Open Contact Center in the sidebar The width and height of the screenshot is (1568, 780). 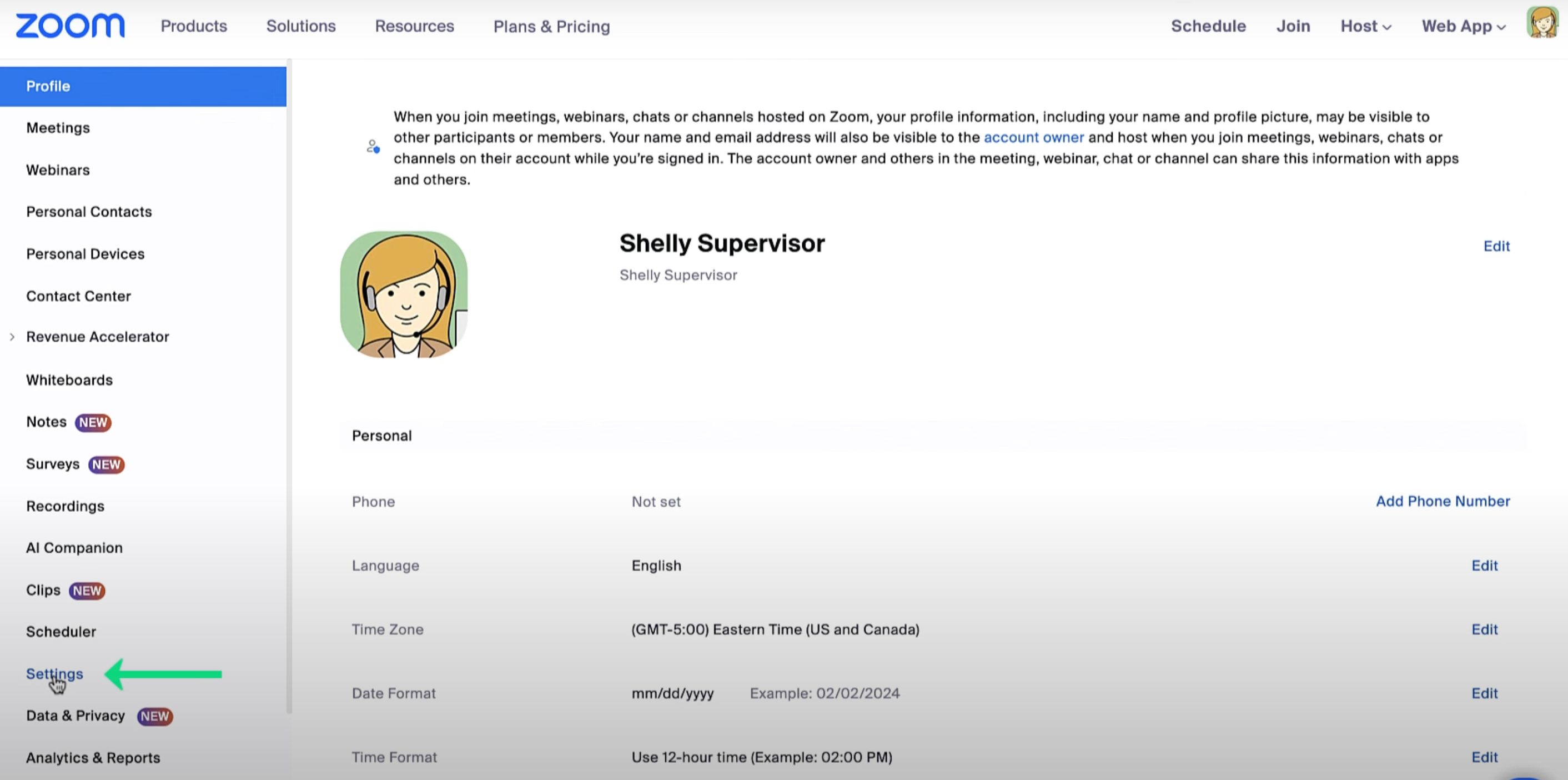pyautogui.click(x=78, y=296)
